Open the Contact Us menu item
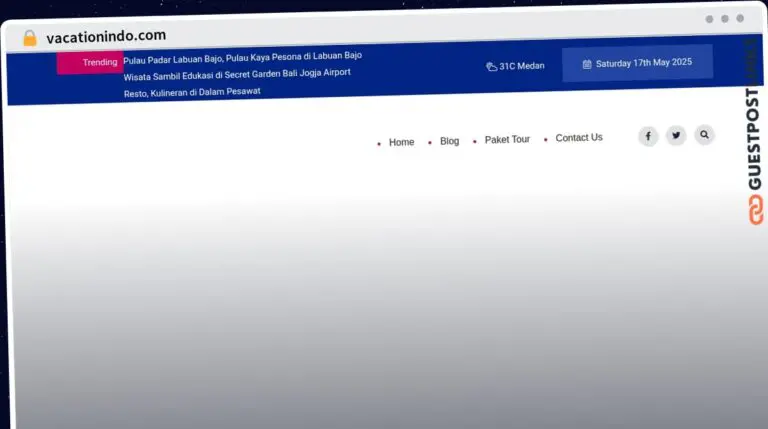This screenshot has height=429, width=768. click(x=578, y=138)
